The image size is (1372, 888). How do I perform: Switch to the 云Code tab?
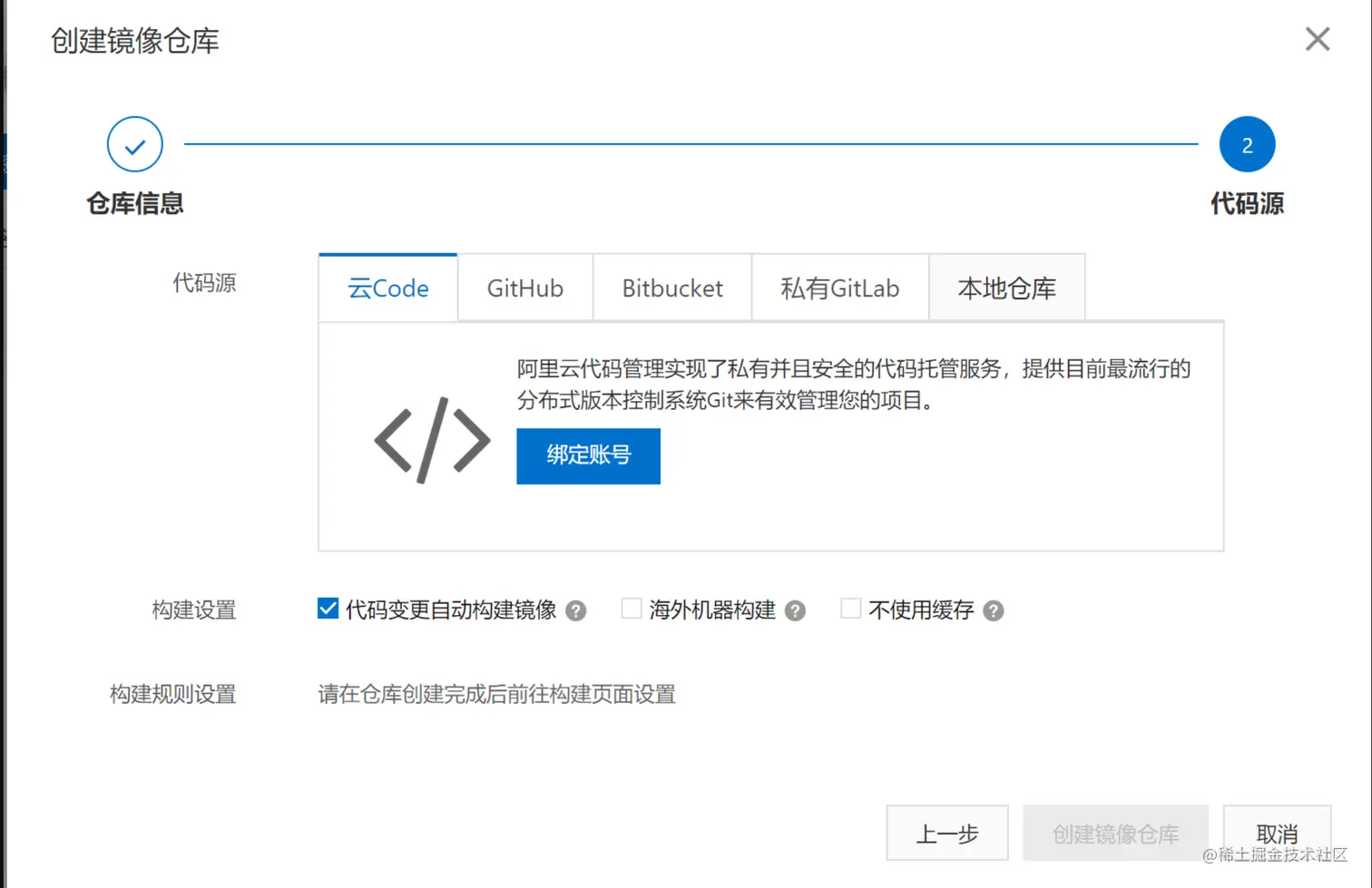[x=388, y=288]
